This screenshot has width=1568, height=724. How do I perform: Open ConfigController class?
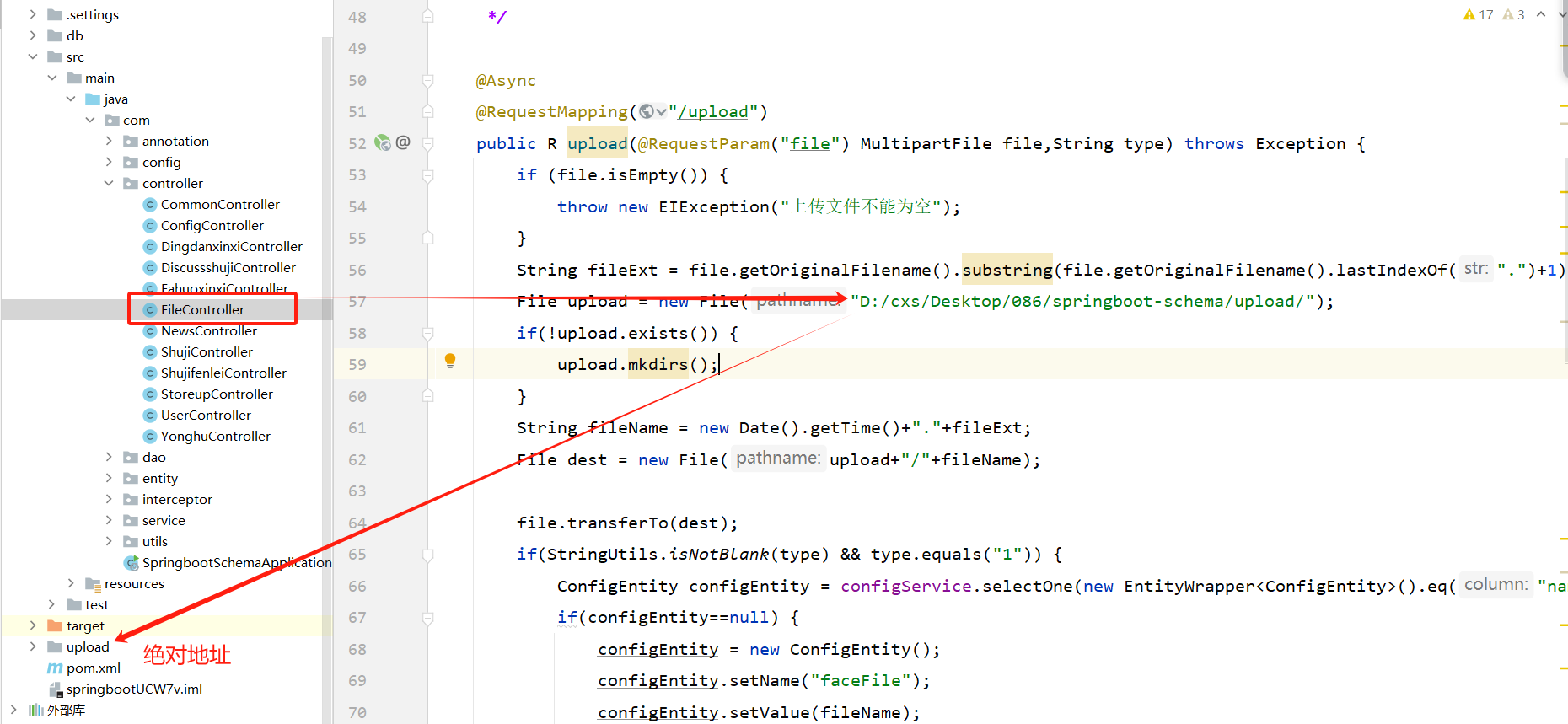point(212,225)
